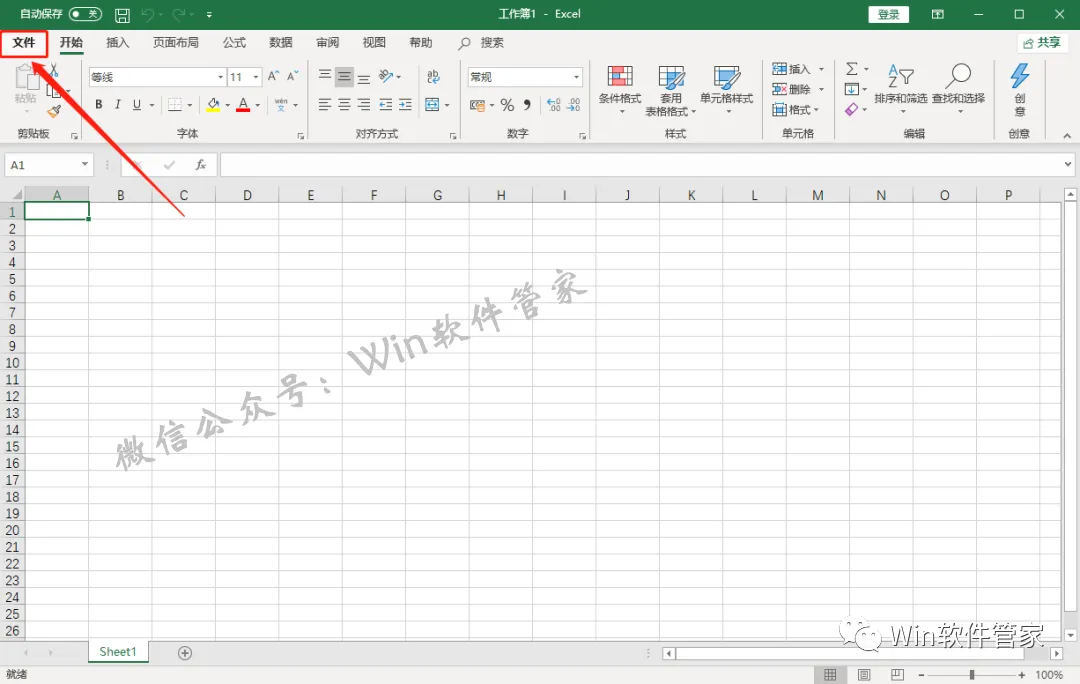Click Increase Indent icon
The height and width of the screenshot is (684, 1080).
tap(406, 105)
